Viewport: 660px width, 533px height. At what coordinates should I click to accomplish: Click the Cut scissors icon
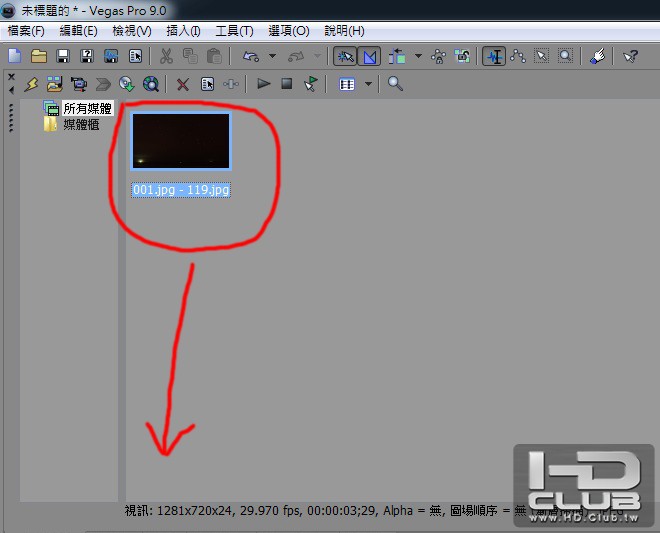pyautogui.click(x=166, y=56)
